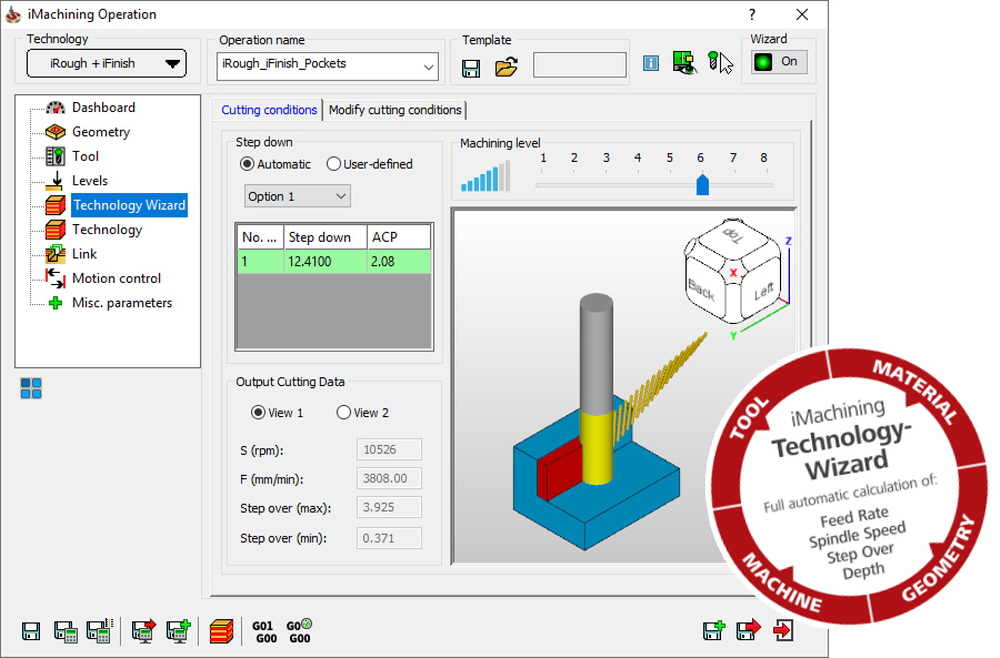
Task: Click the signal bars machining level icon
Action: pyautogui.click(x=485, y=177)
